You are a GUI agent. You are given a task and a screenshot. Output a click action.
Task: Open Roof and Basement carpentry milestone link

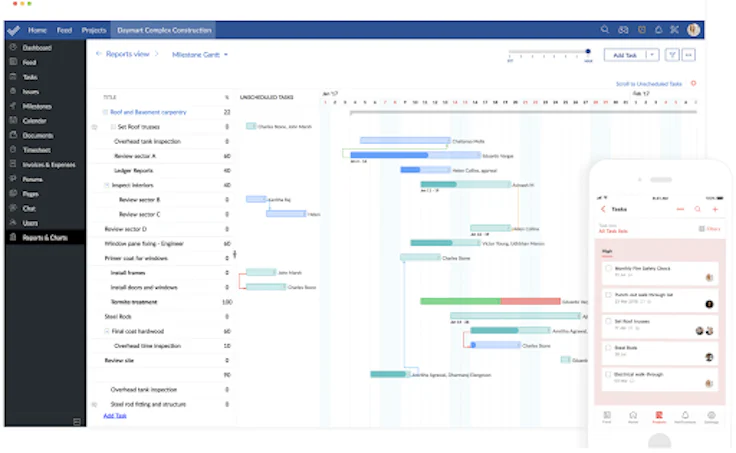[148, 112]
